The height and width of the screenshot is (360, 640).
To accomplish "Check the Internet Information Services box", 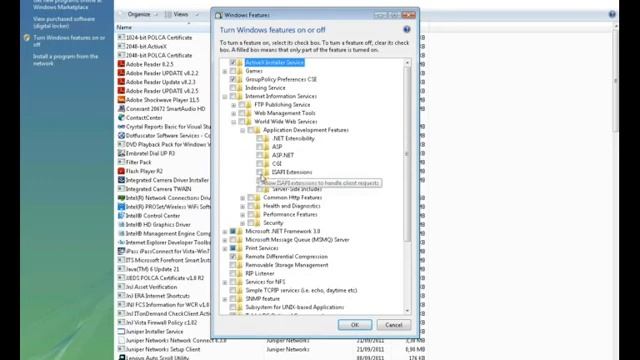I will coord(233,96).
